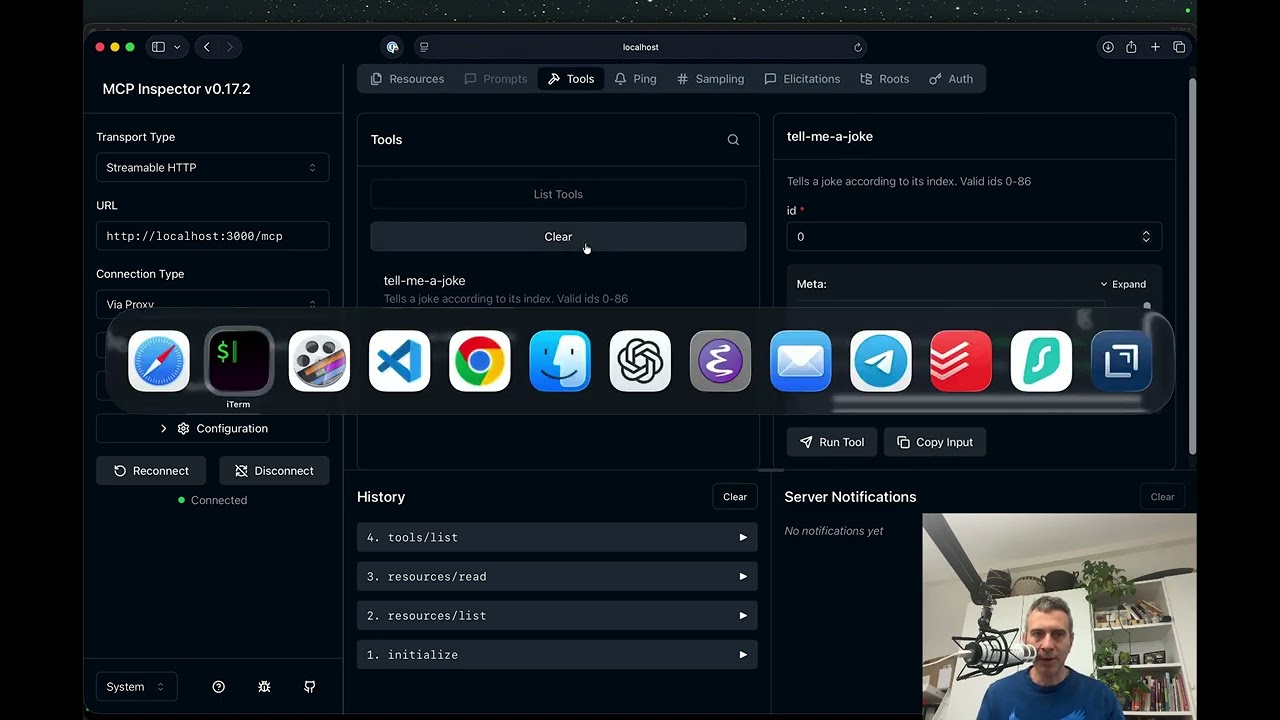Open Safari downloads button
The image size is (1280, 720).
click(1108, 47)
